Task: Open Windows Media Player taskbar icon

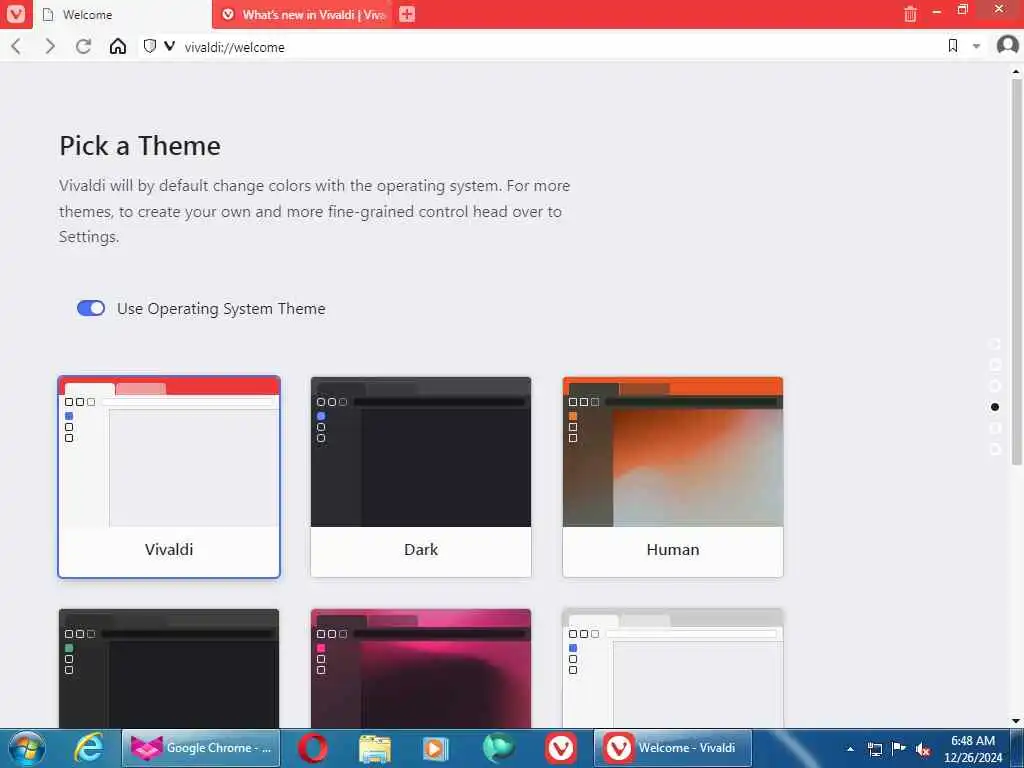Action: tap(435, 748)
